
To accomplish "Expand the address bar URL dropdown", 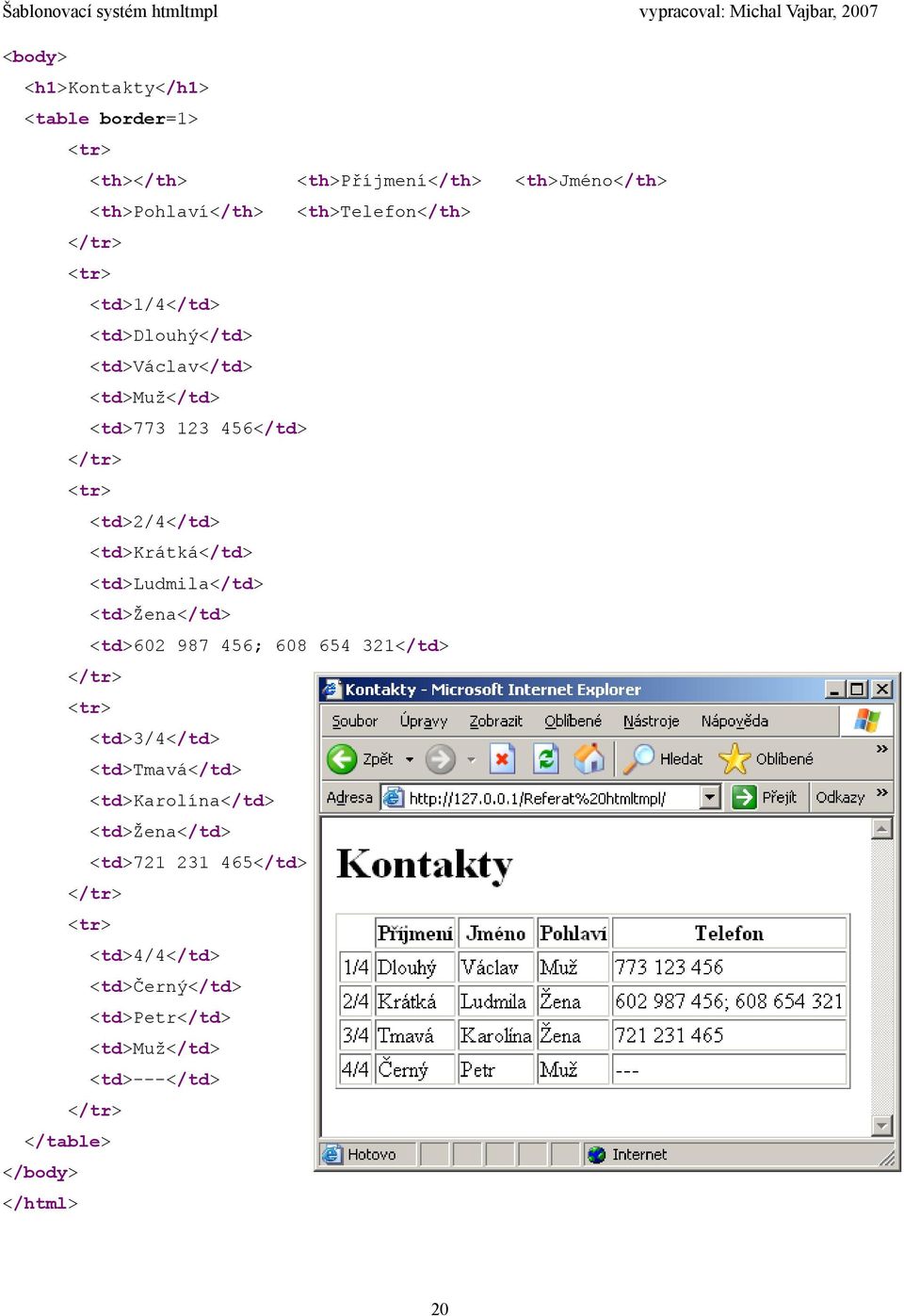I will (711, 798).
